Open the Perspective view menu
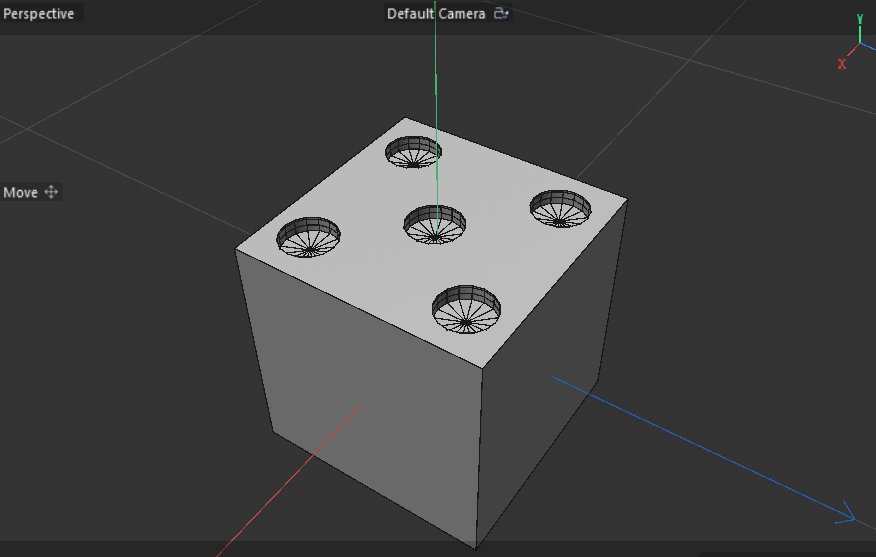This screenshot has width=876, height=557. point(39,14)
